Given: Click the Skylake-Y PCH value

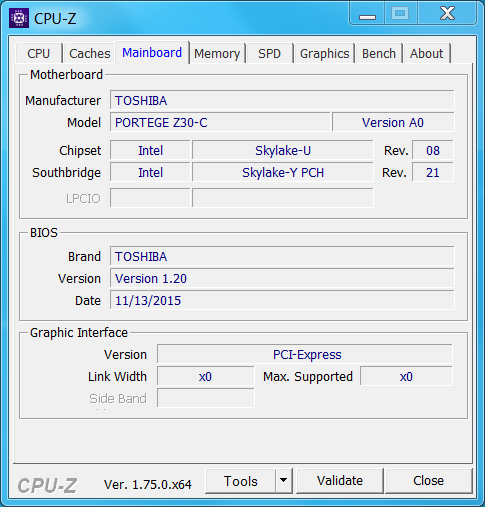Looking at the screenshot, I should pos(283,172).
